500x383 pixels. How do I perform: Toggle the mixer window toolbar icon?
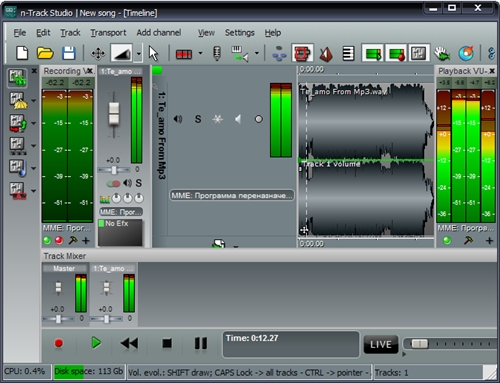pos(419,53)
